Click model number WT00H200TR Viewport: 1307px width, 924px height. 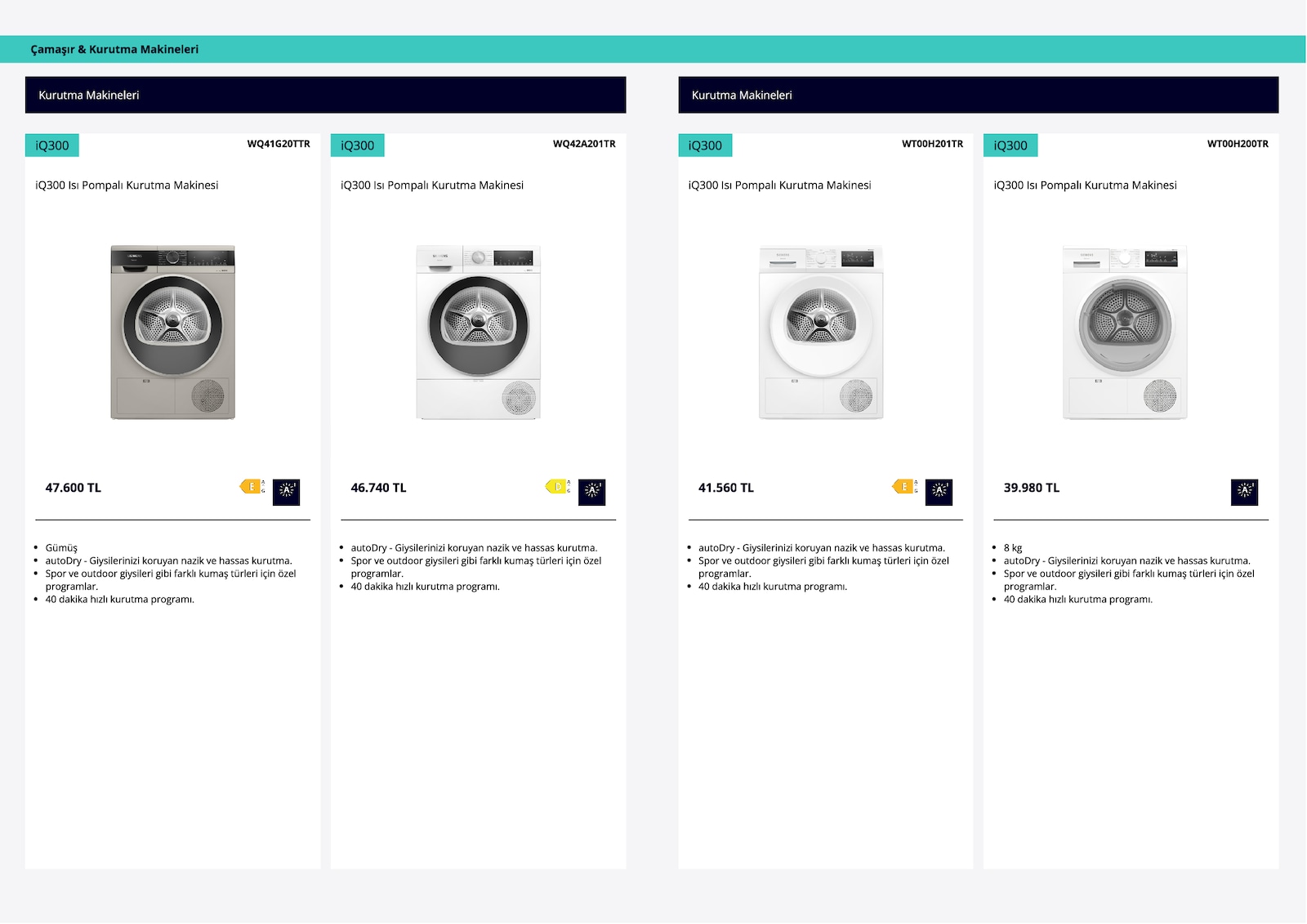(x=1238, y=144)
